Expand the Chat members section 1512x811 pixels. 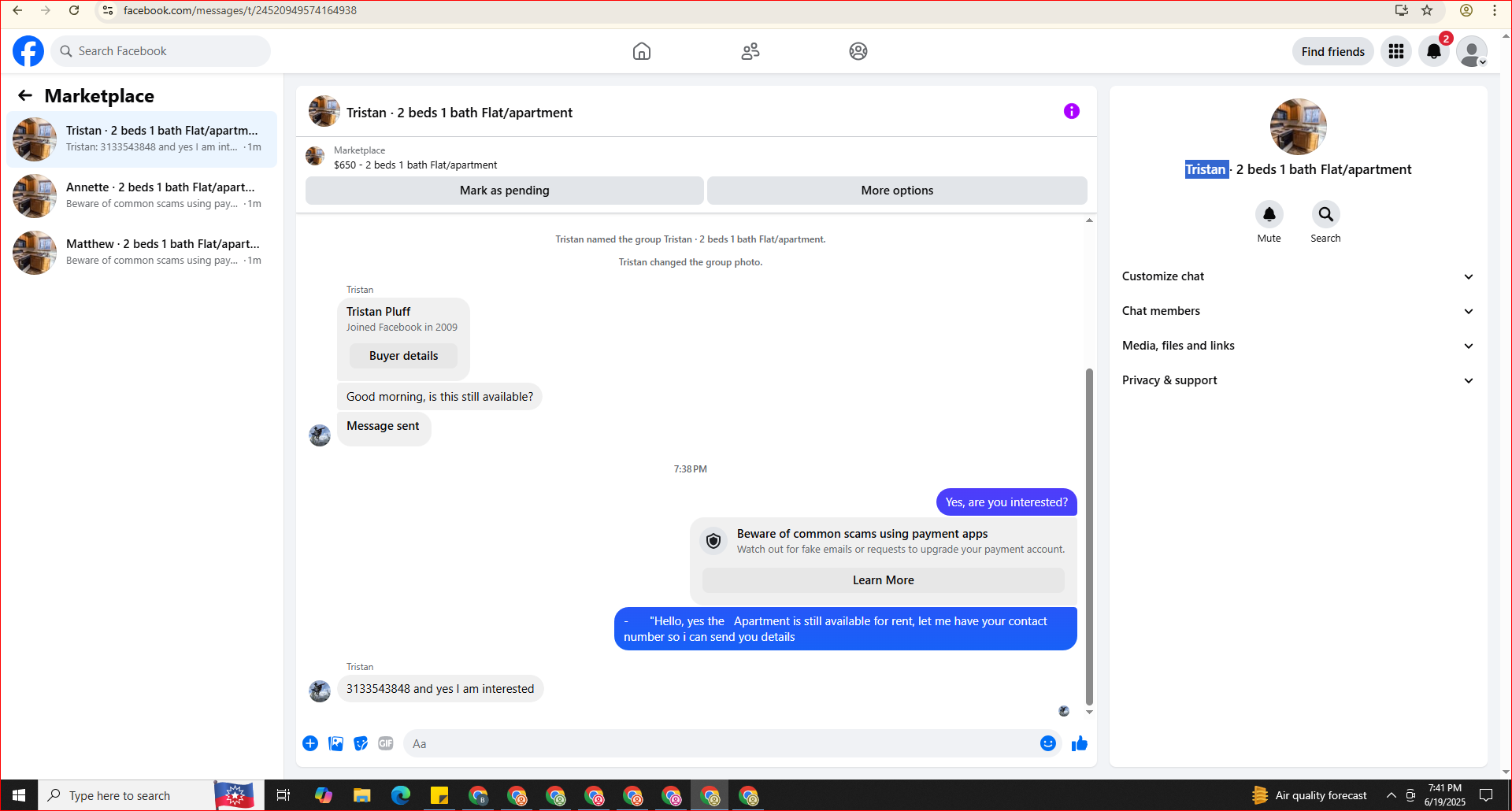click(x=1298, y=311)
